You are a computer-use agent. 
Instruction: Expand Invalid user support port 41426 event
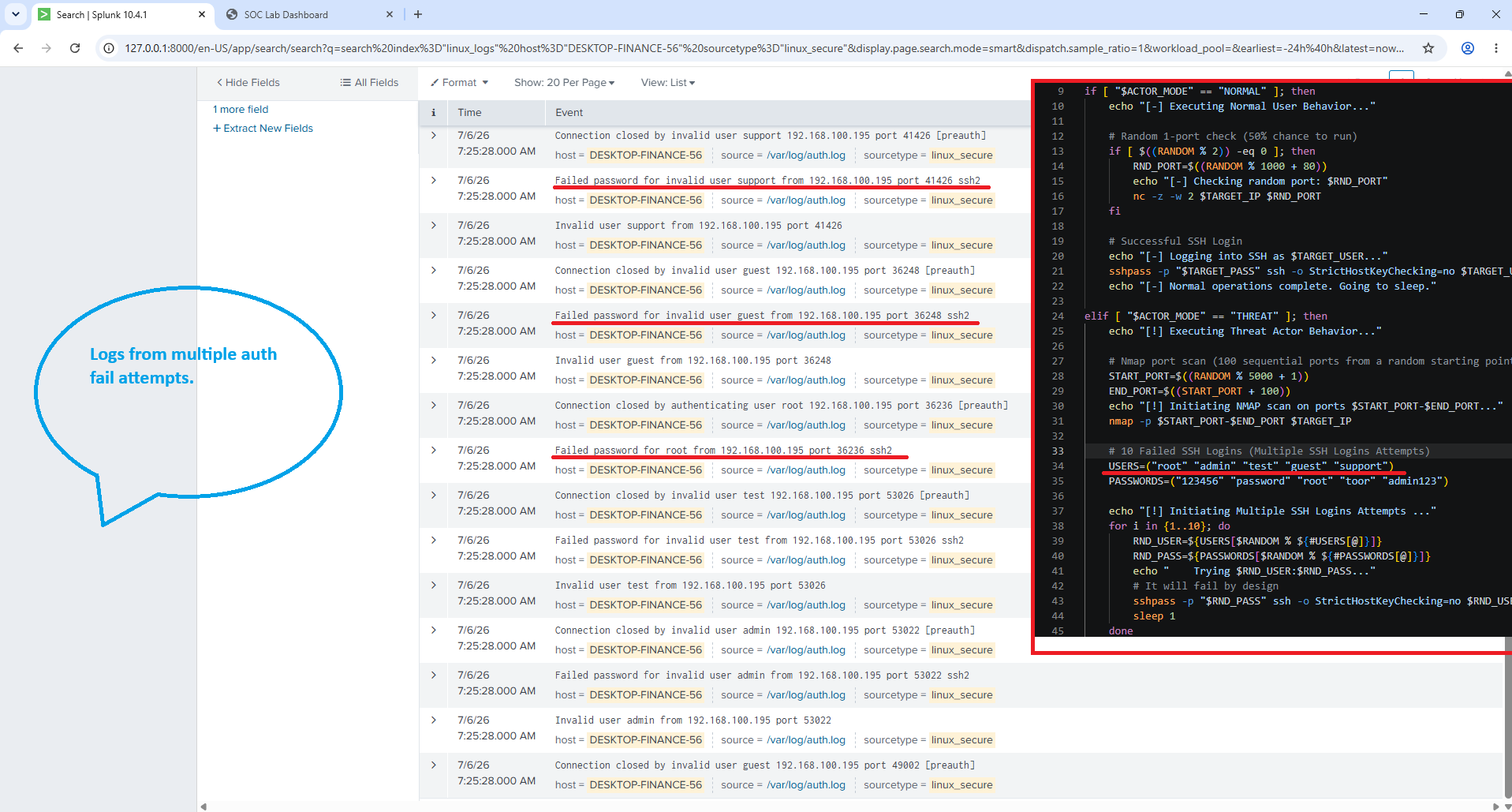(x=434, y=226)
